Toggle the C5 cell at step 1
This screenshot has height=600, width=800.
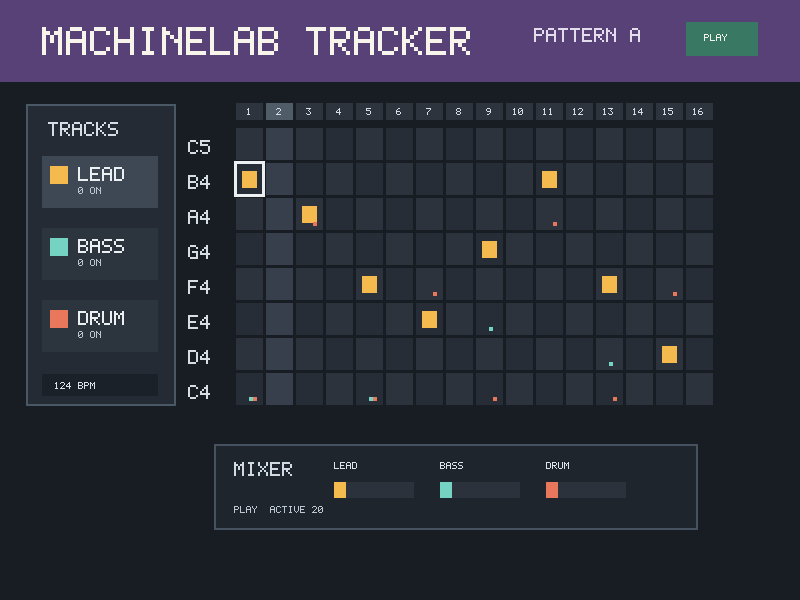pyautogui.click(x=249, y=144)
